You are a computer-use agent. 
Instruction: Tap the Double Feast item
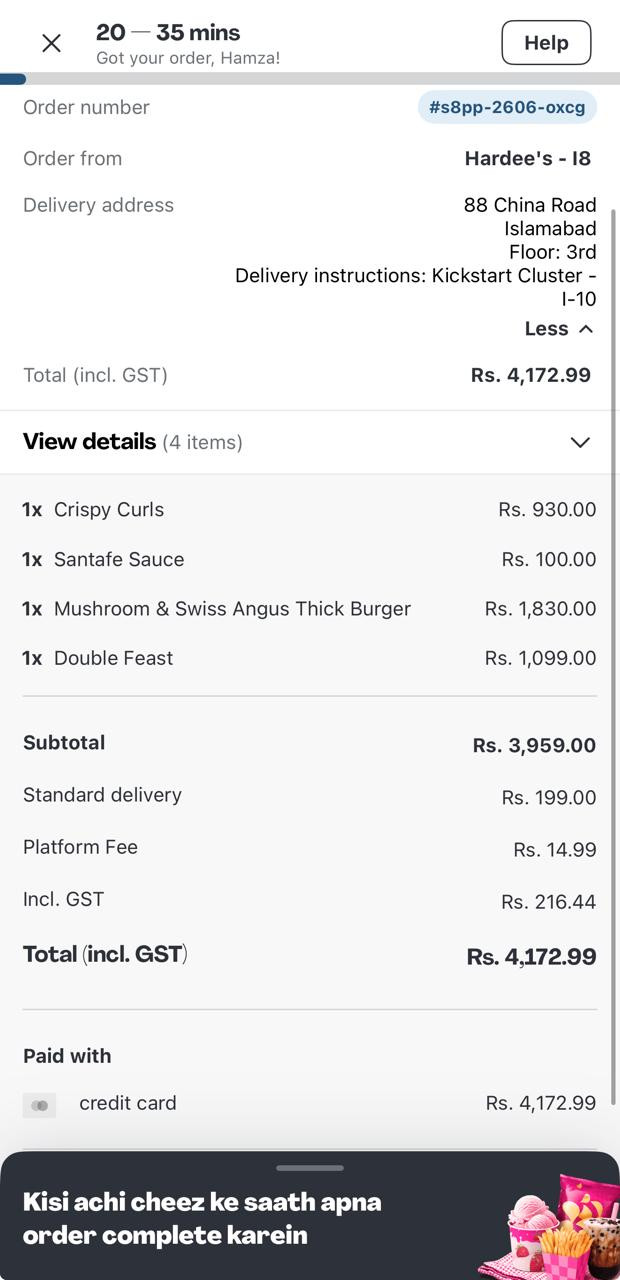click(113, 658)
